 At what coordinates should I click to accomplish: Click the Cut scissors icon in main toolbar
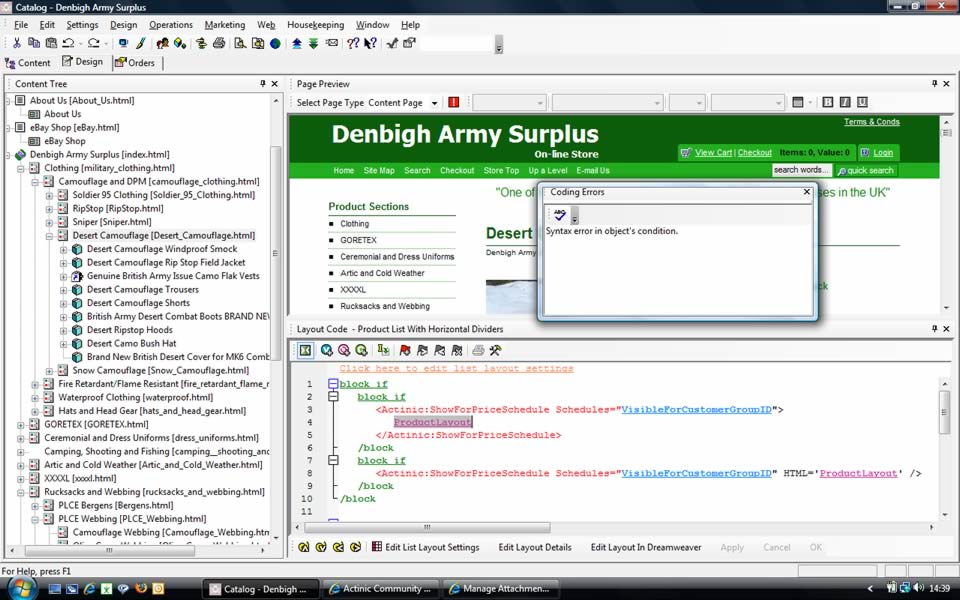(17, 43)
